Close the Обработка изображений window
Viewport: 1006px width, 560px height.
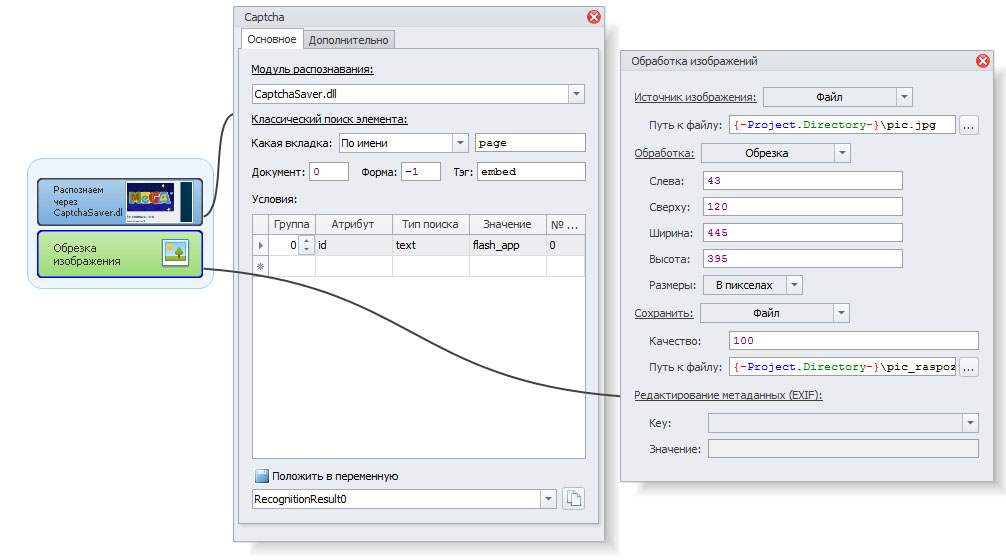982,62
